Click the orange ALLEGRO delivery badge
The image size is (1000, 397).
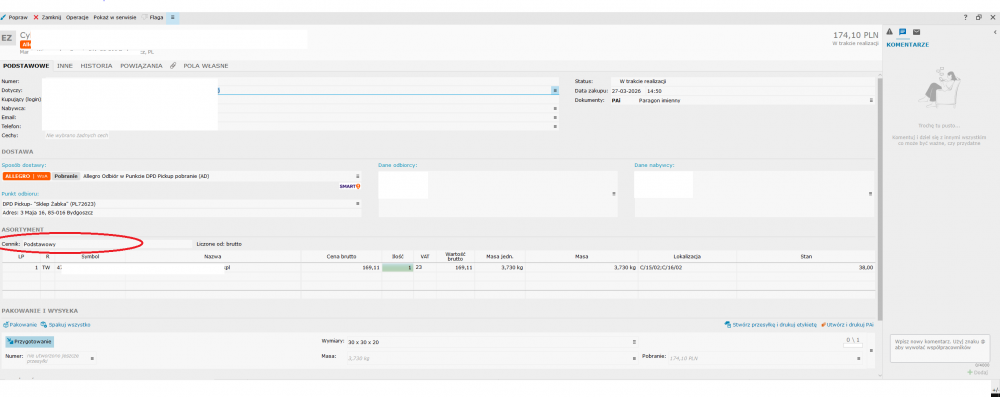(26, 176)
